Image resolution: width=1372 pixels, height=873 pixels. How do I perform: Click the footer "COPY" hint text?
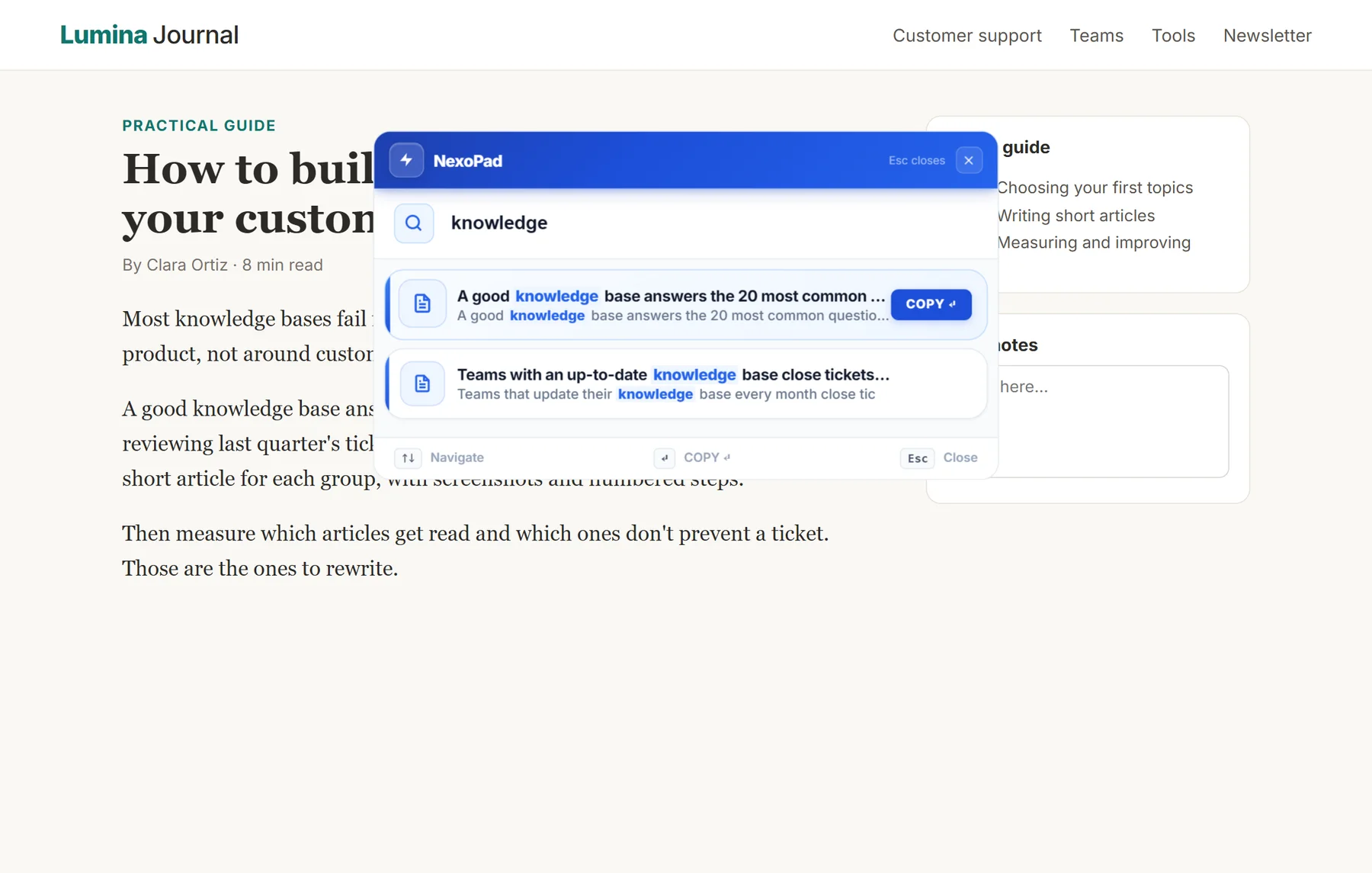click(707, 457)
